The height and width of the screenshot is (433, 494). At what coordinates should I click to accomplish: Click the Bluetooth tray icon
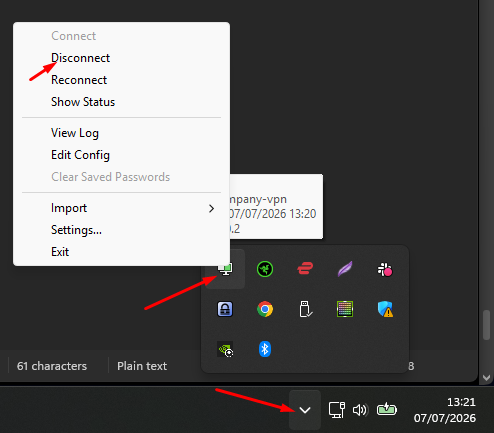(x=265, y=349)
